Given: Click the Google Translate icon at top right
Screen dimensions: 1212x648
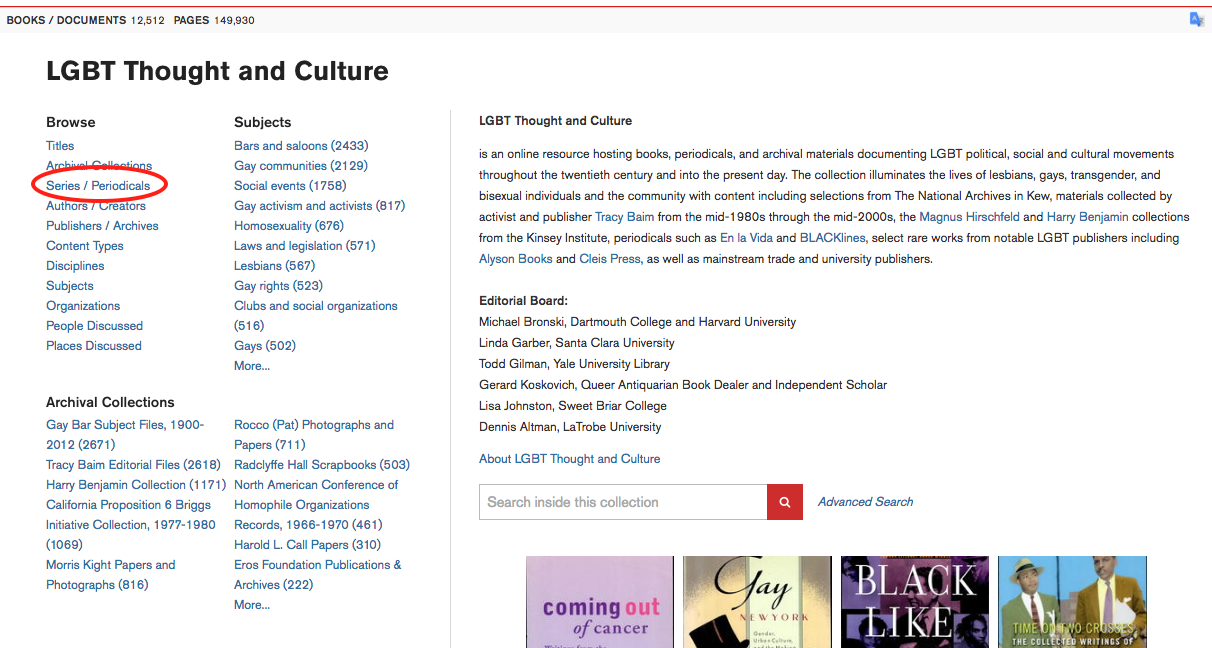Looking at the screenshot, I should 1196,19.
